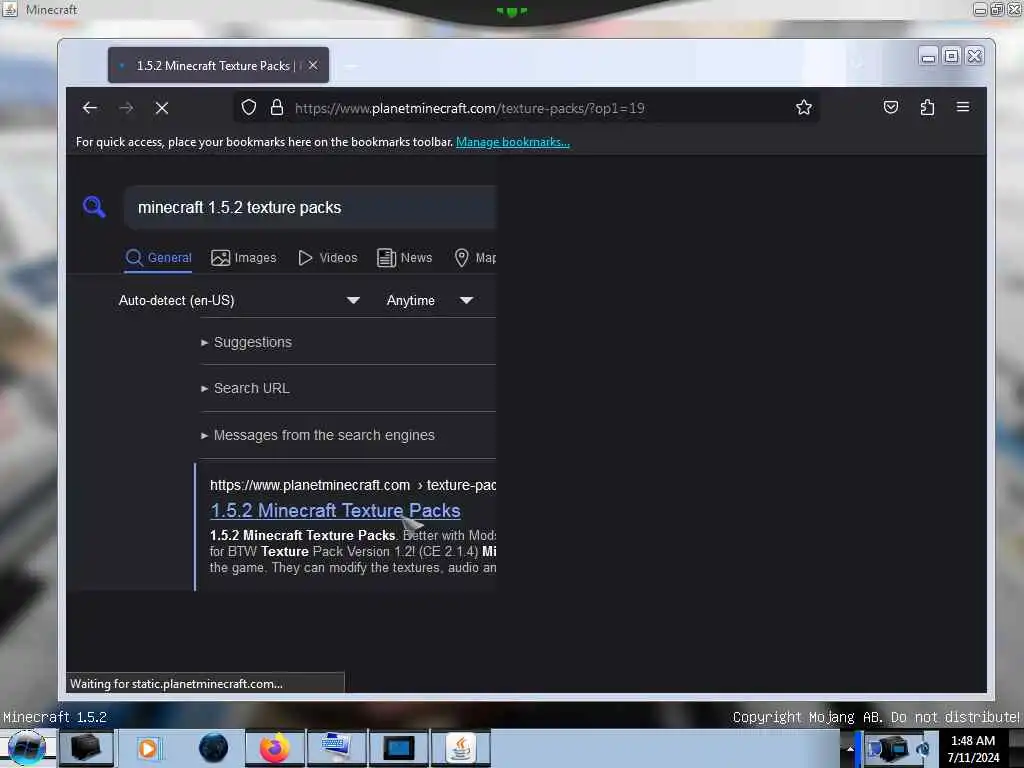Click the greyed forward arrow button
Screen dimensions: 1024x768
pyautogui.click(x=126, y=108)
